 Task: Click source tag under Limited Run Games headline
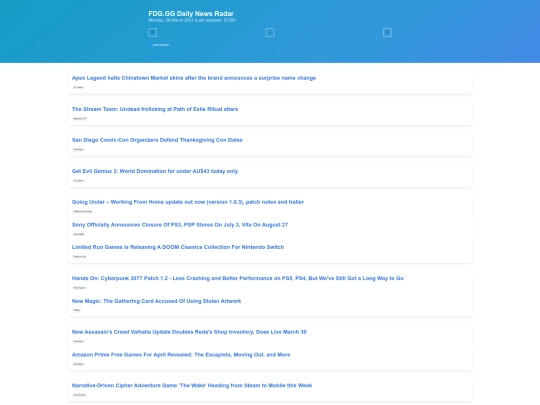coord(79,257)
